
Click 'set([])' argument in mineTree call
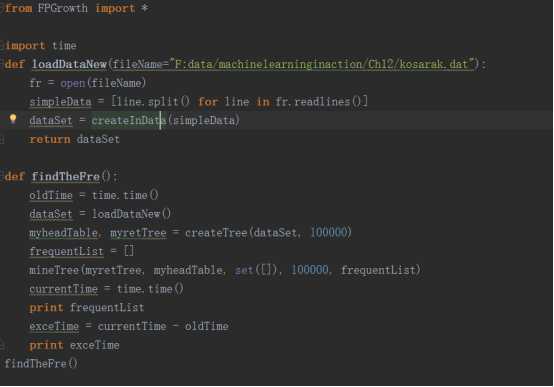(258, 270)
